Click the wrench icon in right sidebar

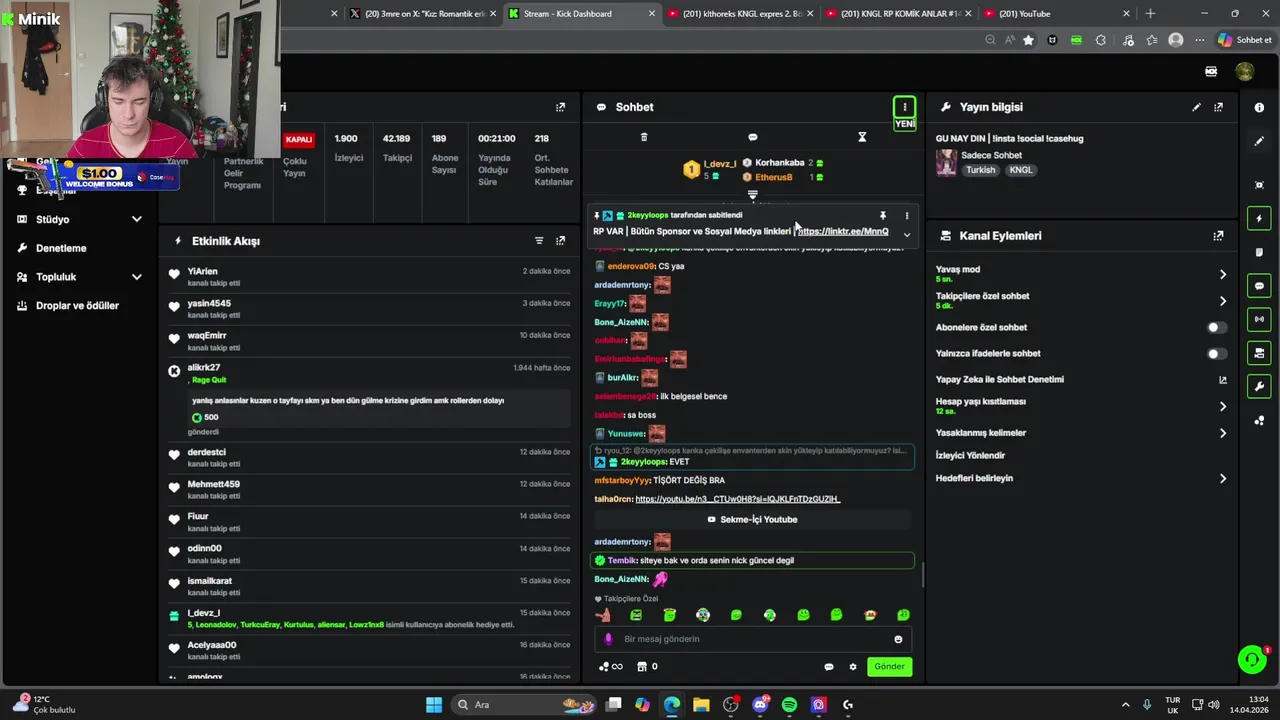[1259, 387]
